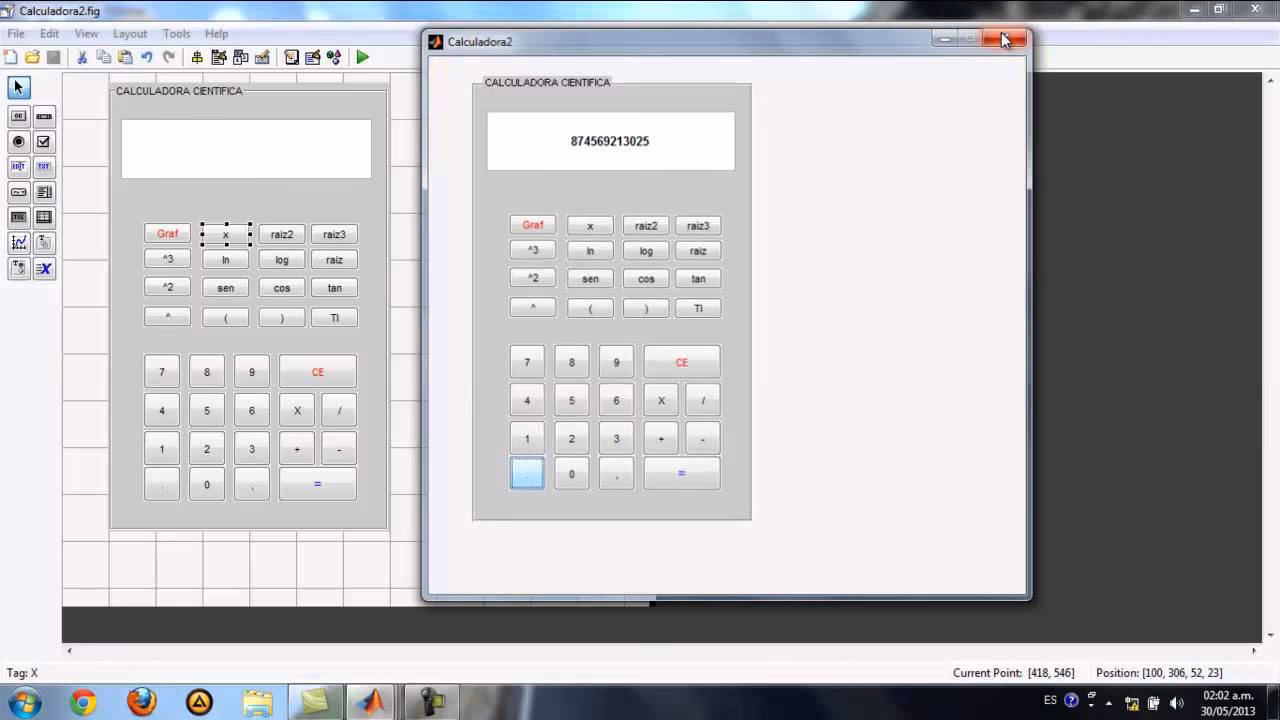Image resolution: width=1280 pixels, height=720 pixels.
Task: Click the Align Objects toolbar icon
Action: 198,57
